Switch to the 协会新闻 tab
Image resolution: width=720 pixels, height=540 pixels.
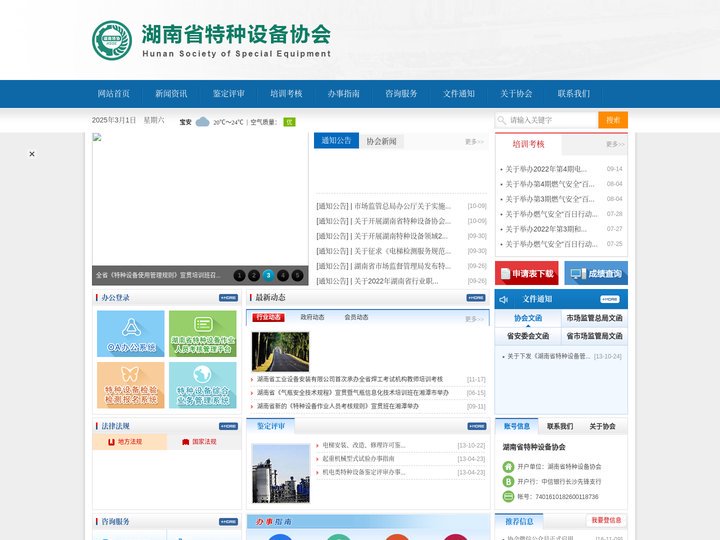pyautogui.click(x=381, y=141)
